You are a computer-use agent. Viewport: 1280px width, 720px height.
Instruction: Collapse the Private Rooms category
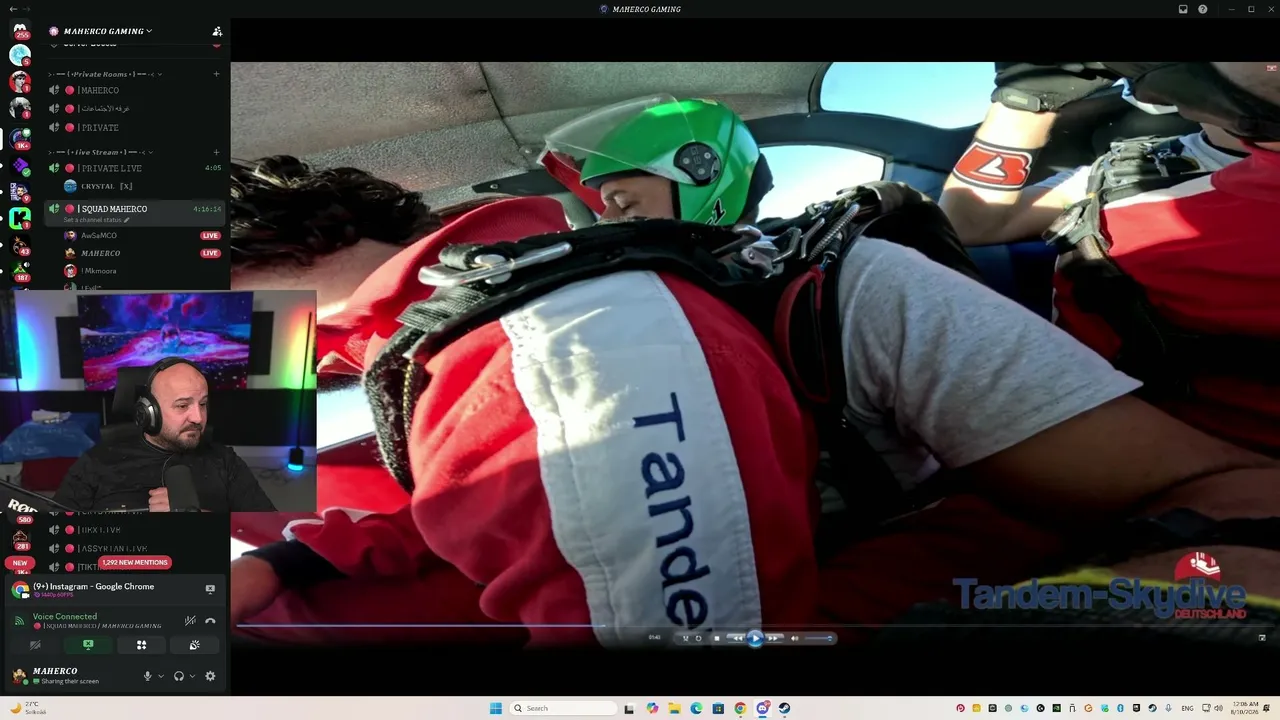pyautogui.click(x=105, y=74)
